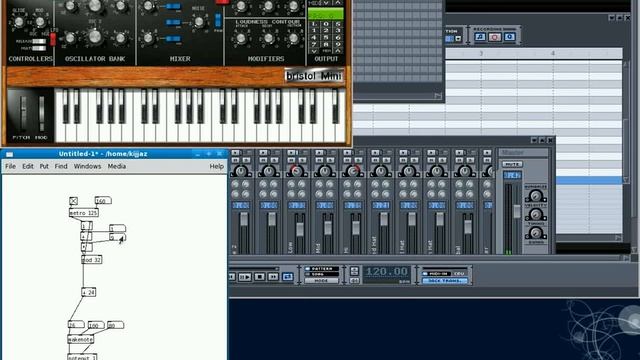640x360 pixels.
Task: Solo the Mid mixer channel
Action: click(330, 160)
